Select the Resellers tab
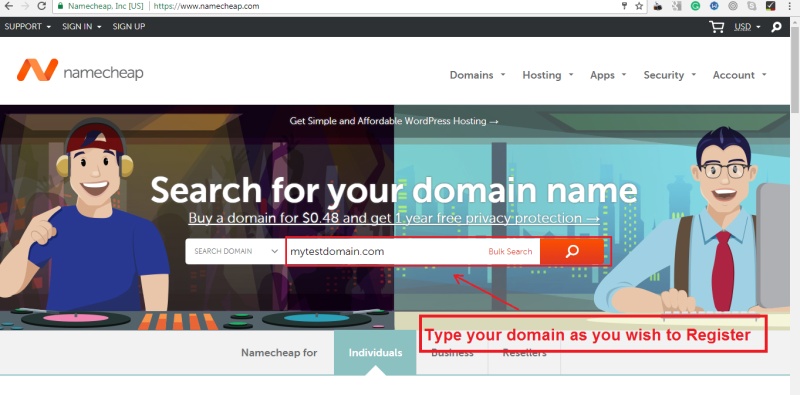Viewport: 800px width, 395px height. click(x=524, y=353)
